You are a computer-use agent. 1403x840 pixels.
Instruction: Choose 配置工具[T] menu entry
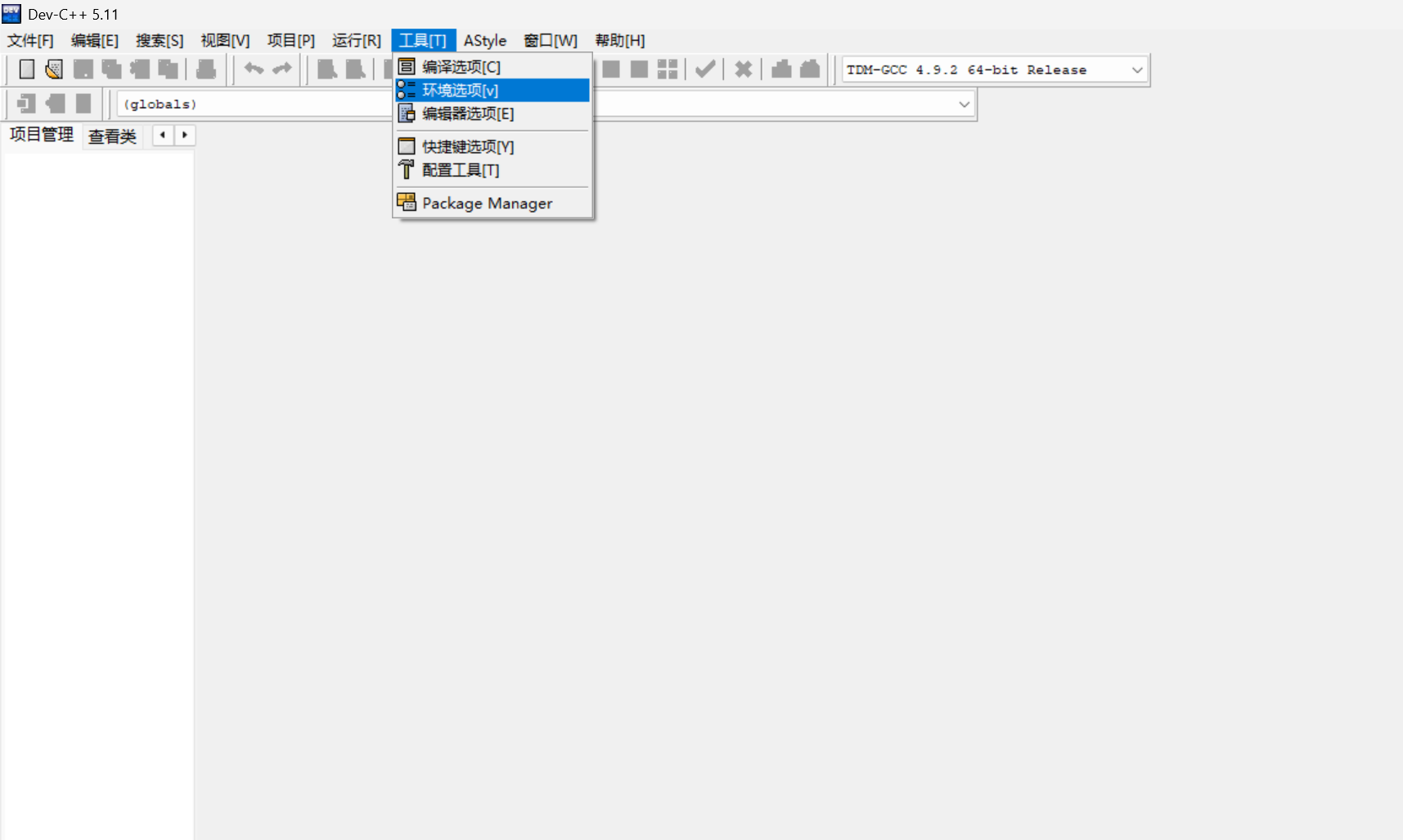coord(492,170)
